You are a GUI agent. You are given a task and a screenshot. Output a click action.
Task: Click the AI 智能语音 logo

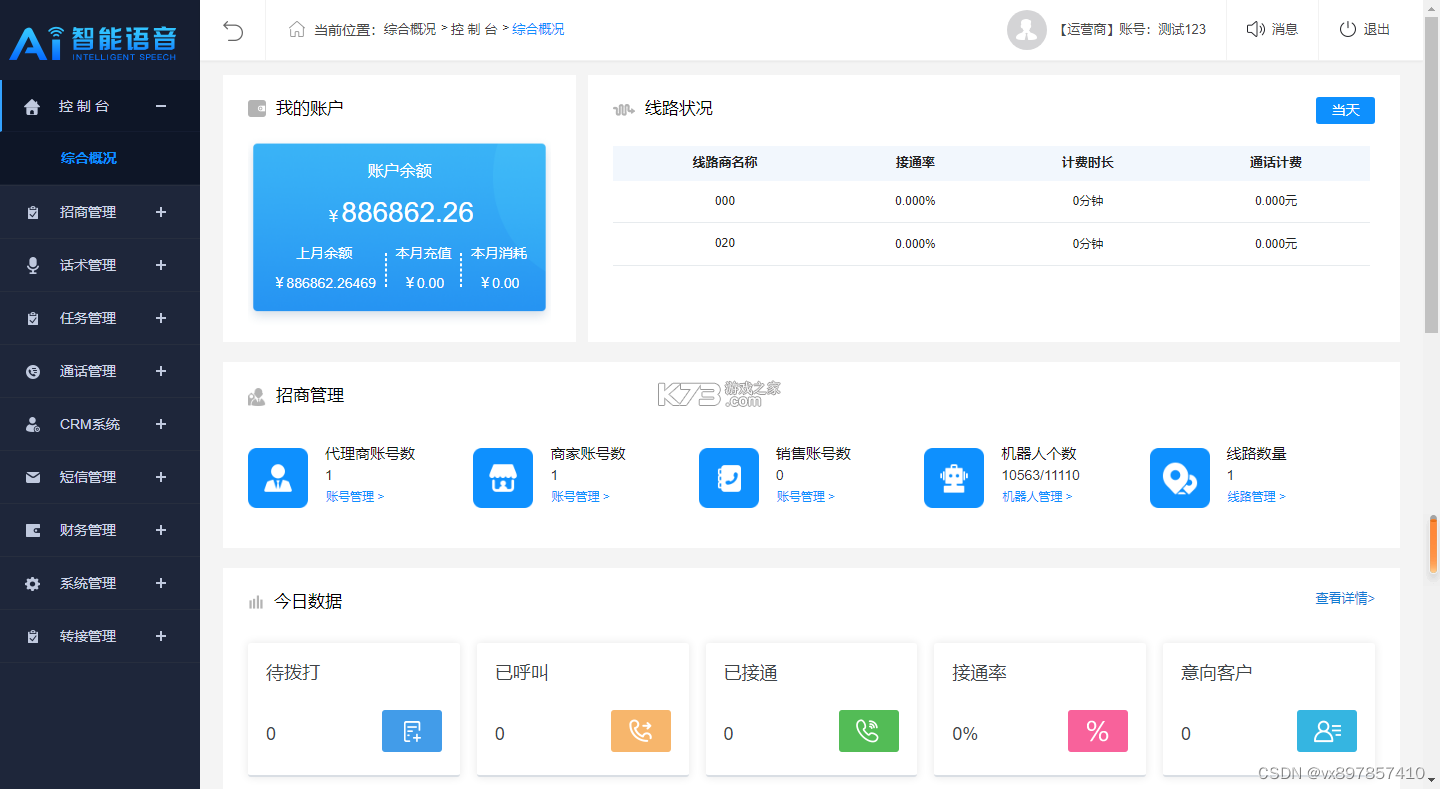(x=93, y=42)
